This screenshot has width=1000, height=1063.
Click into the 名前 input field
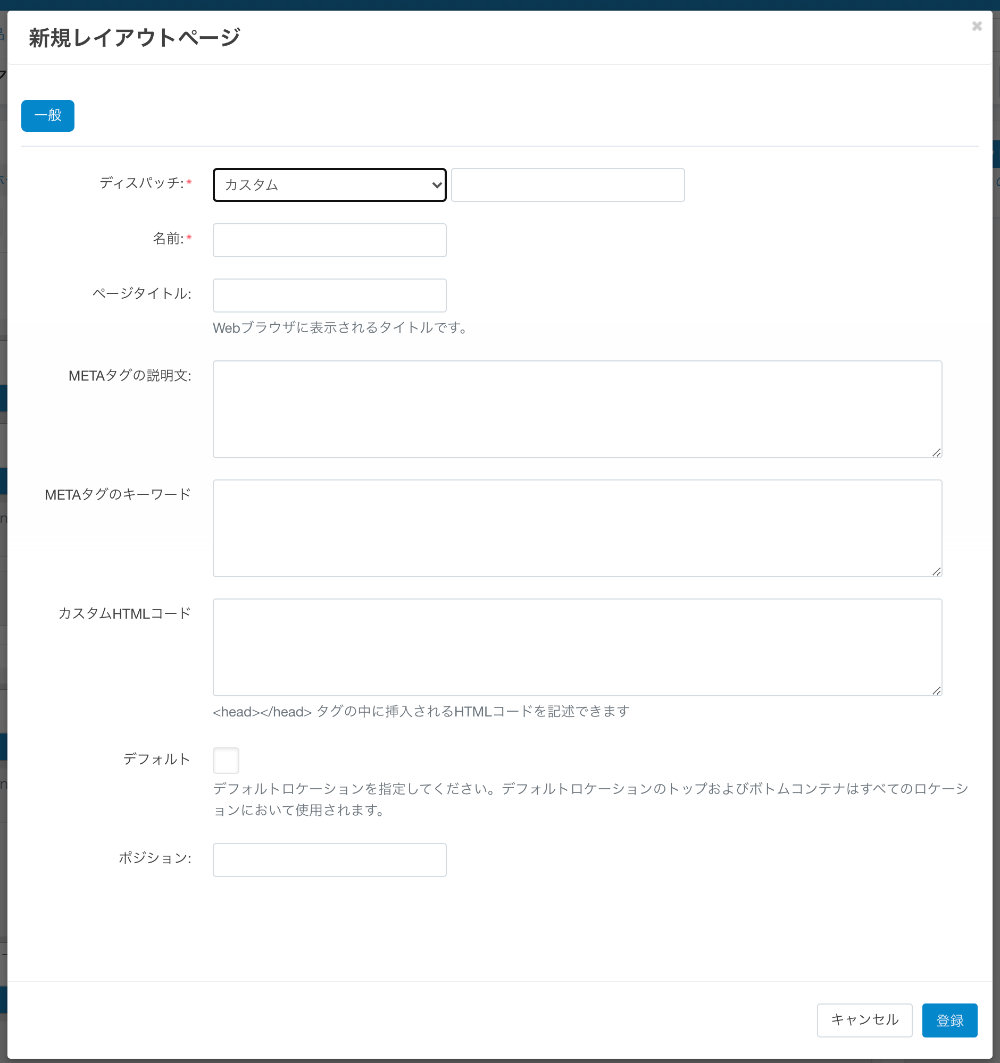point(329,240)
